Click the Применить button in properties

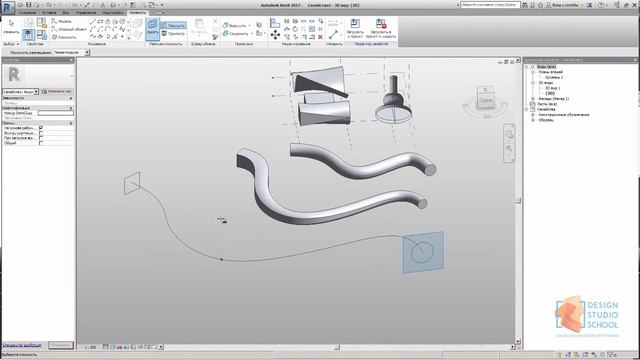[60, 345]
